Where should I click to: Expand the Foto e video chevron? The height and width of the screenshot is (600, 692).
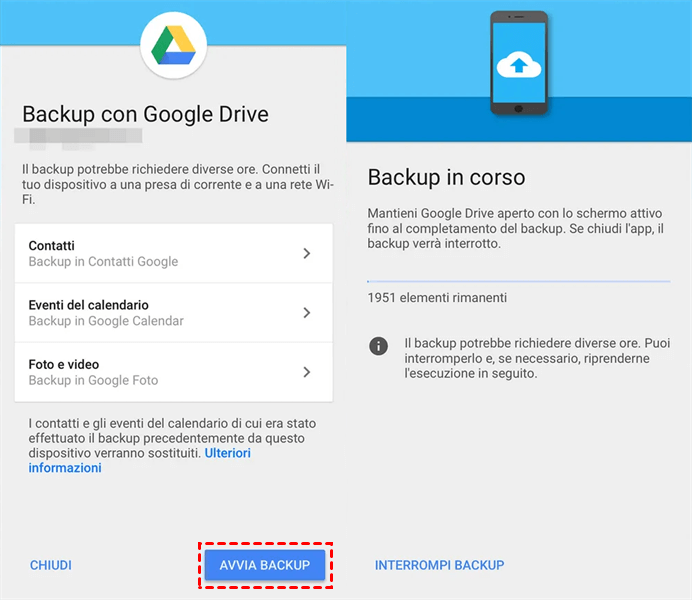click(307, 372)
